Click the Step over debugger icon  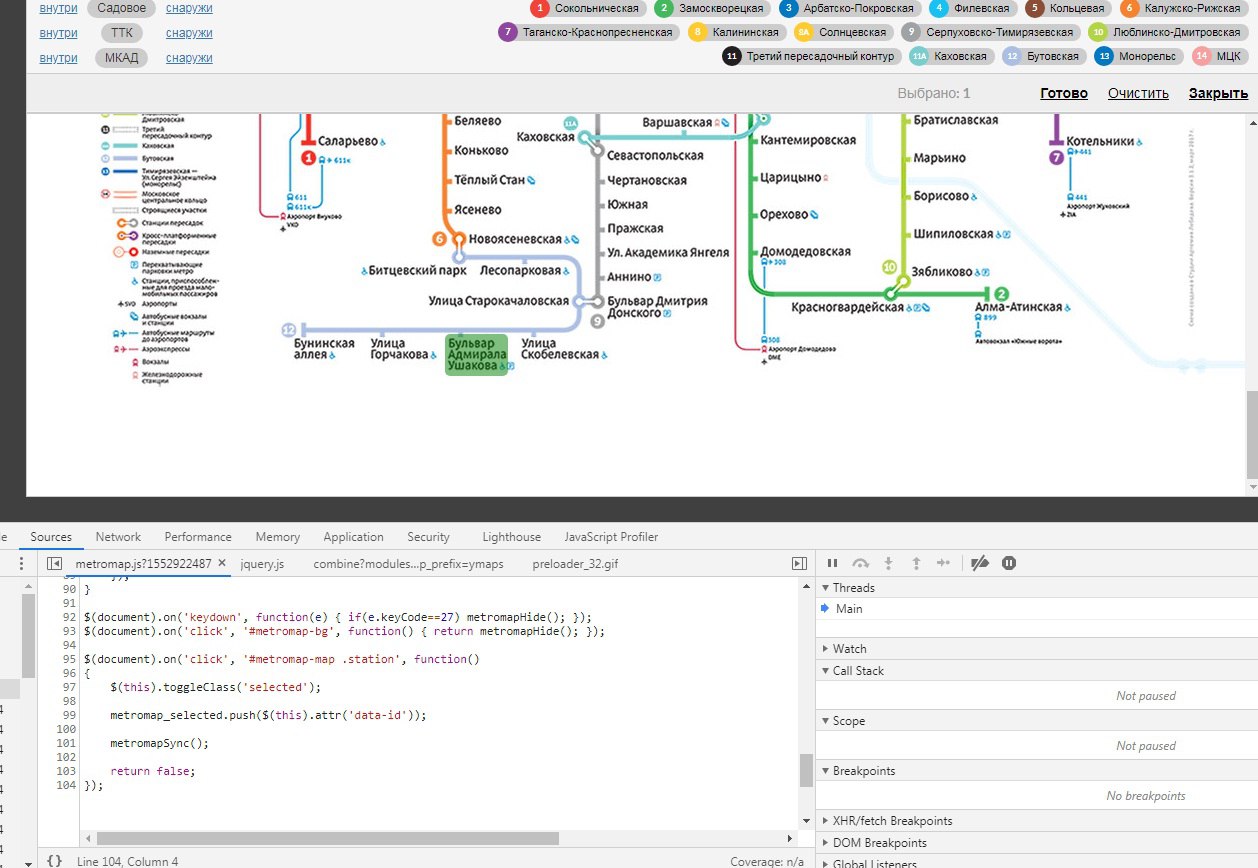861,564
